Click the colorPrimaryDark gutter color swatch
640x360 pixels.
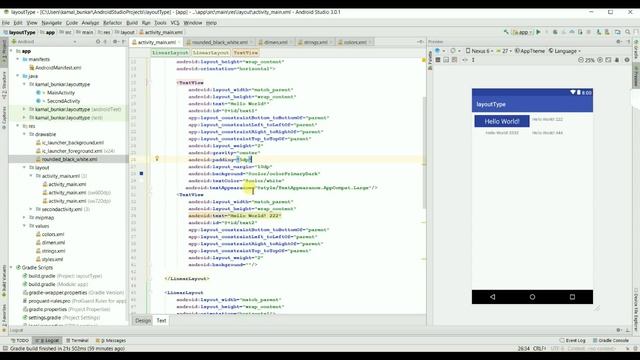(x=141, y=173)
